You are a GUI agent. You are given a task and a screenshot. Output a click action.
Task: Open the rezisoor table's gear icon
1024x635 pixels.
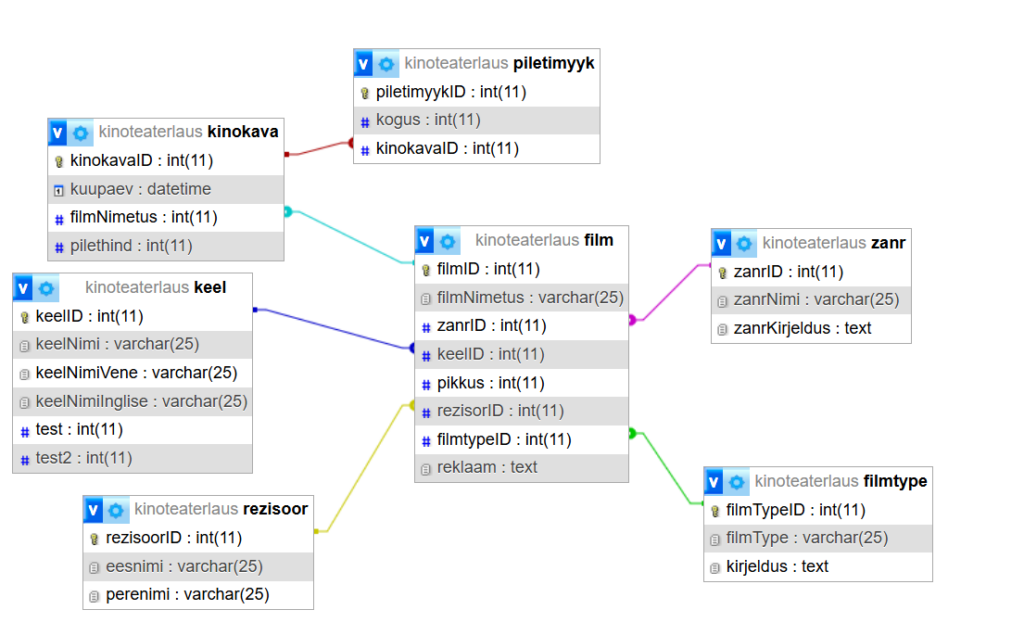click(x=117, y=510)
